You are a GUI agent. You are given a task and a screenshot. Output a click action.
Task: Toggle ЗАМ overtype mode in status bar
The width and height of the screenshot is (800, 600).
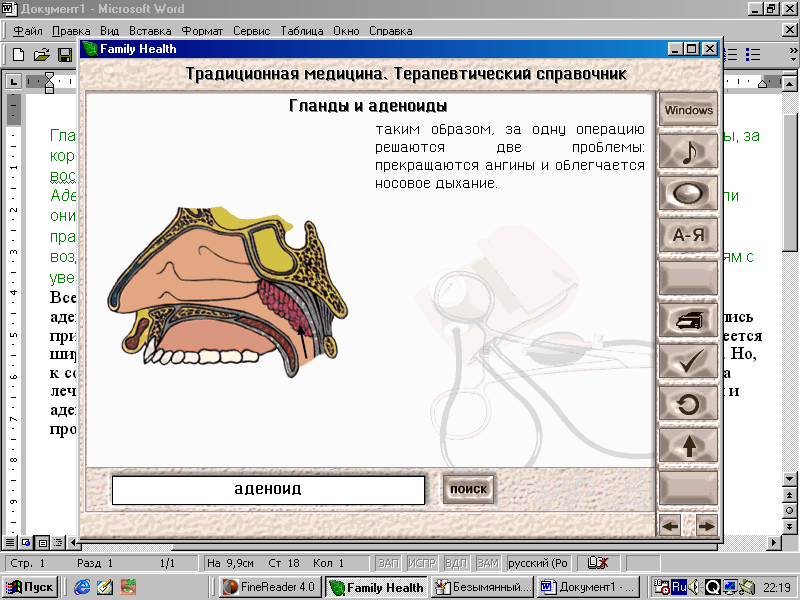coord(488,563)
